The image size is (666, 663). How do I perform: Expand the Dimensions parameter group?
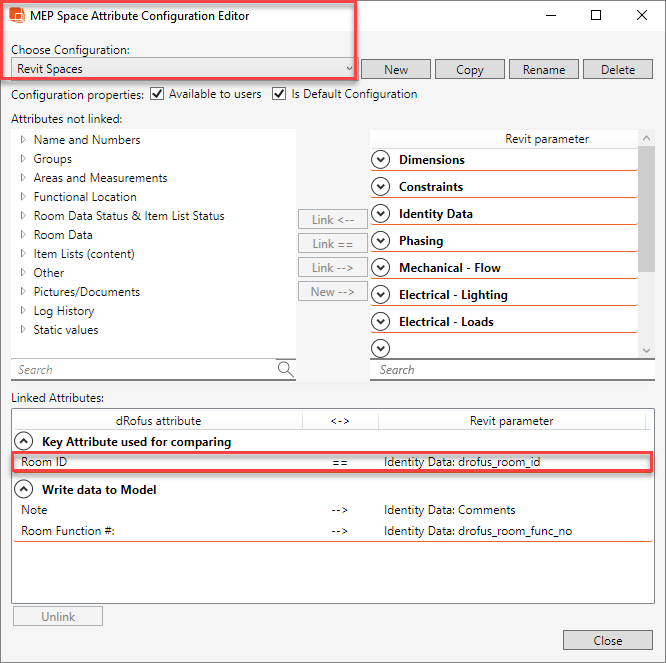(380, 160)
